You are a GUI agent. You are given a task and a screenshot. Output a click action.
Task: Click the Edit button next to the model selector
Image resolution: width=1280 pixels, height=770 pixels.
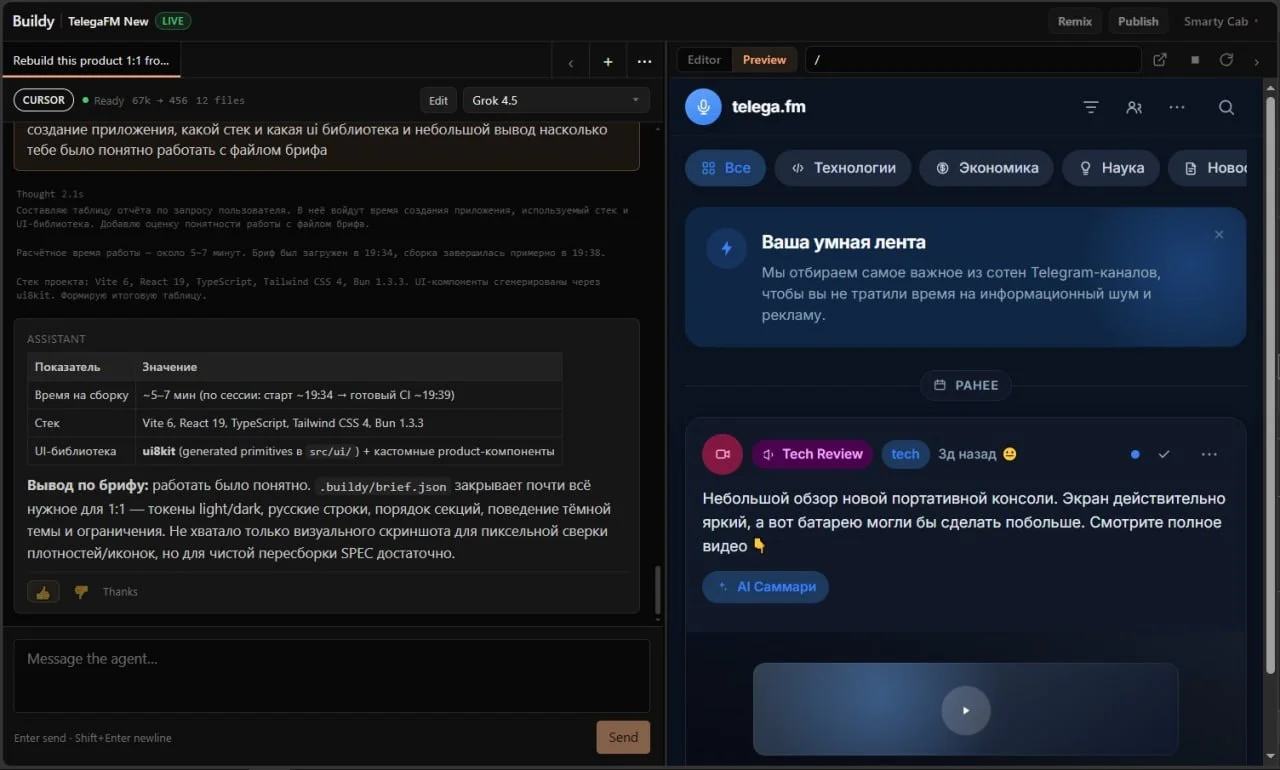pos(439,100)
